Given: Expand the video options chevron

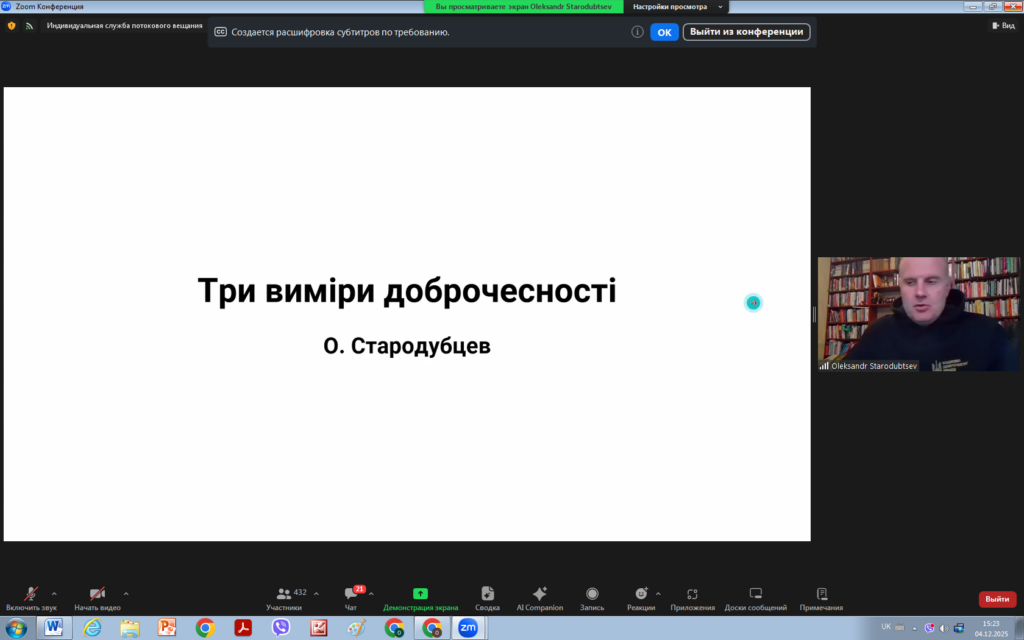Looking at the screenshot, I should click(126, 593).
